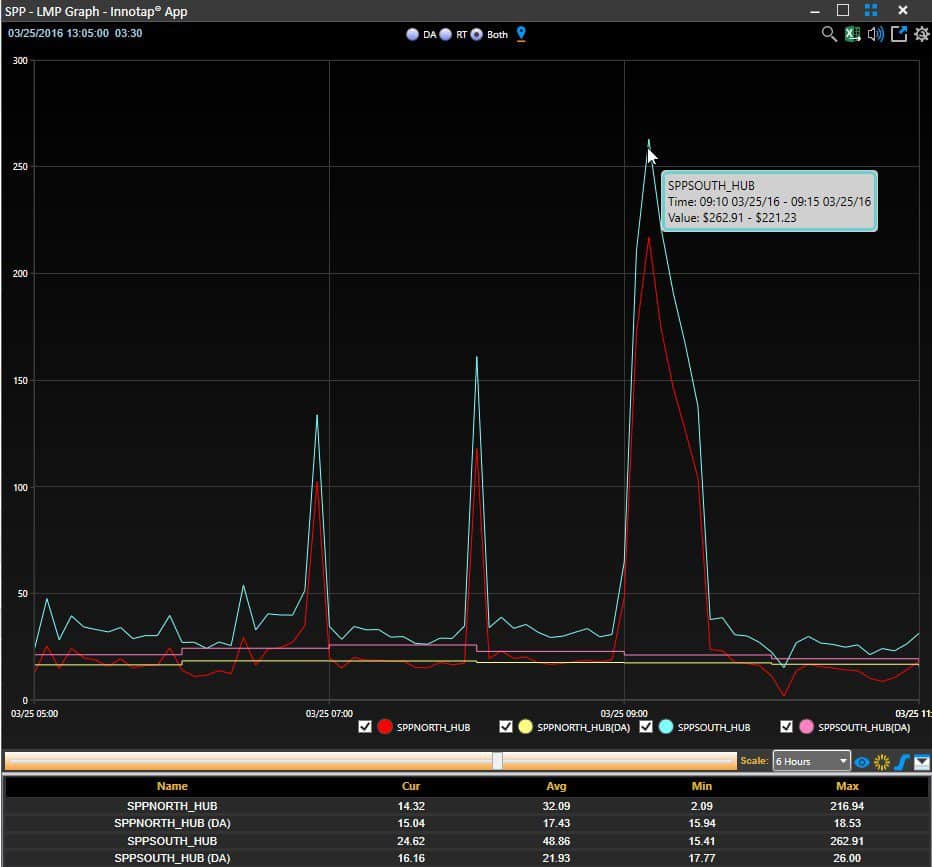Toggle the sound speaker icon
This screenshot has height=867, width=932.
(x=876, y=34)
